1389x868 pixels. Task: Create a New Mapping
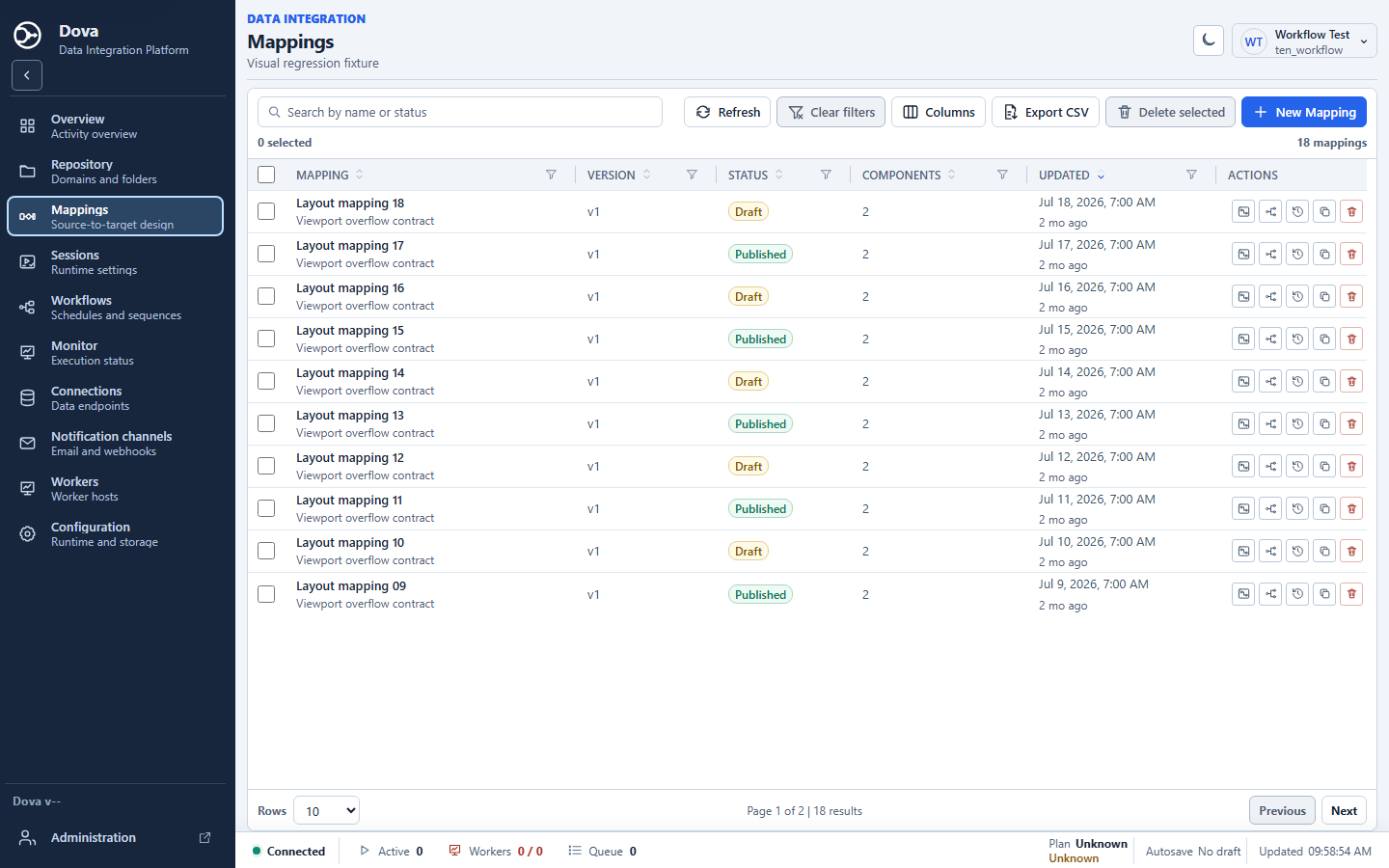1304,112
